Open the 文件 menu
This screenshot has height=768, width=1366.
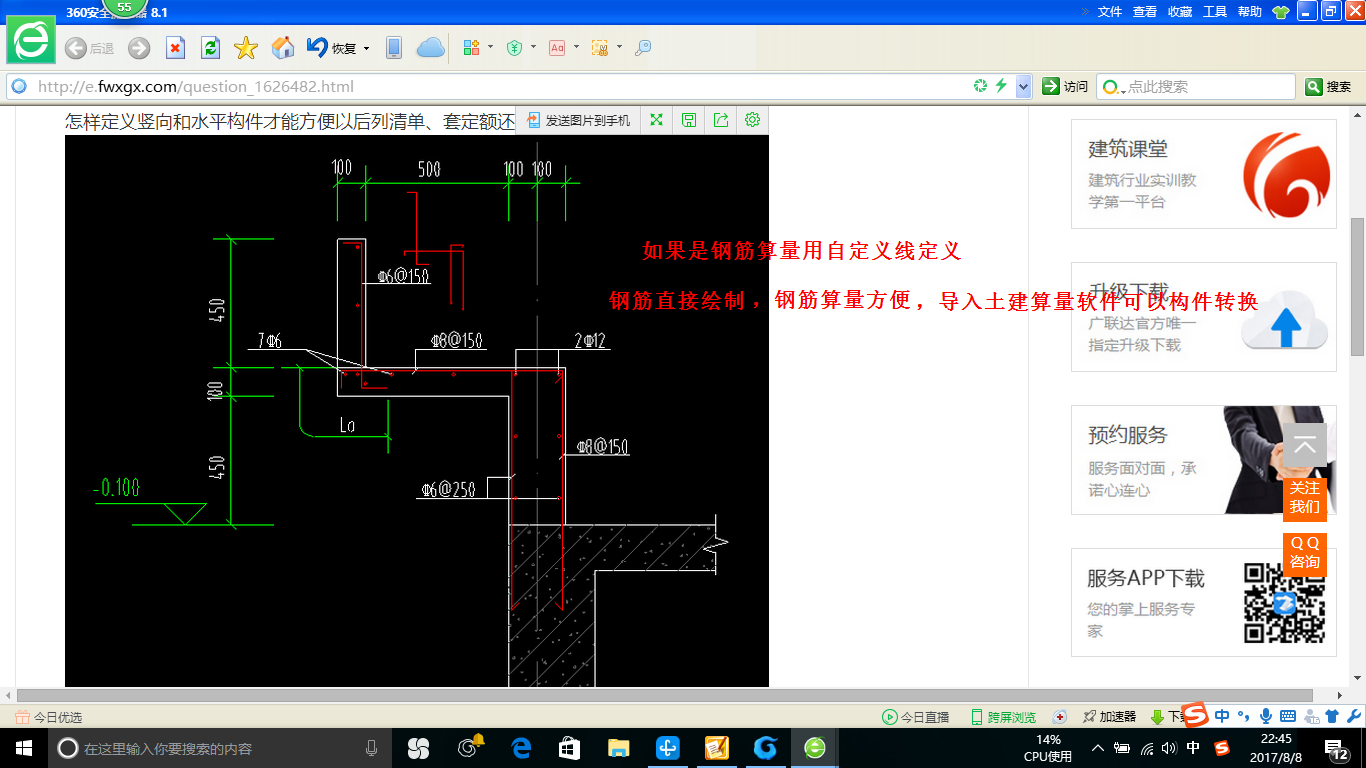pyautogui.click(x=1110, y=11)
